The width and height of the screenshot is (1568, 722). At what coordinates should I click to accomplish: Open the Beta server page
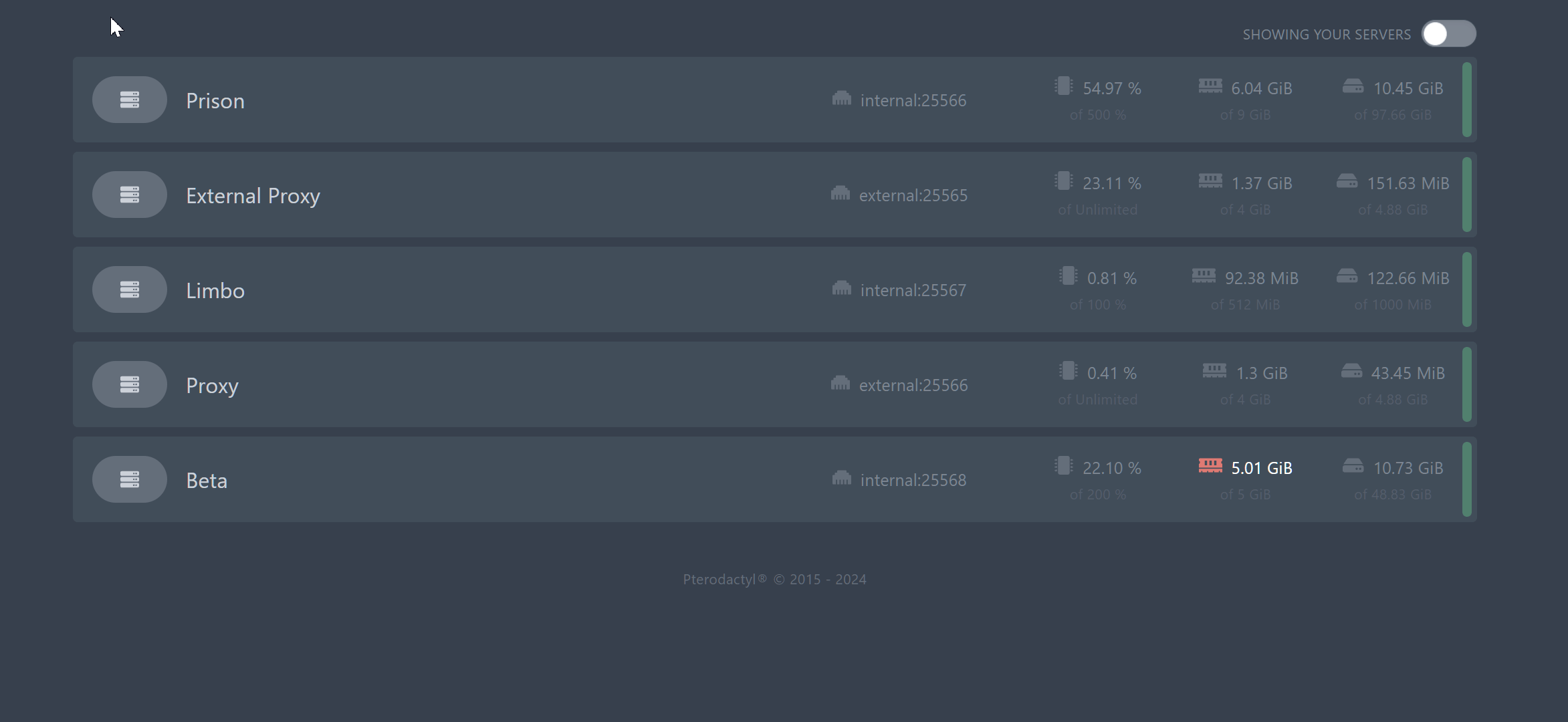click(207, 481)
